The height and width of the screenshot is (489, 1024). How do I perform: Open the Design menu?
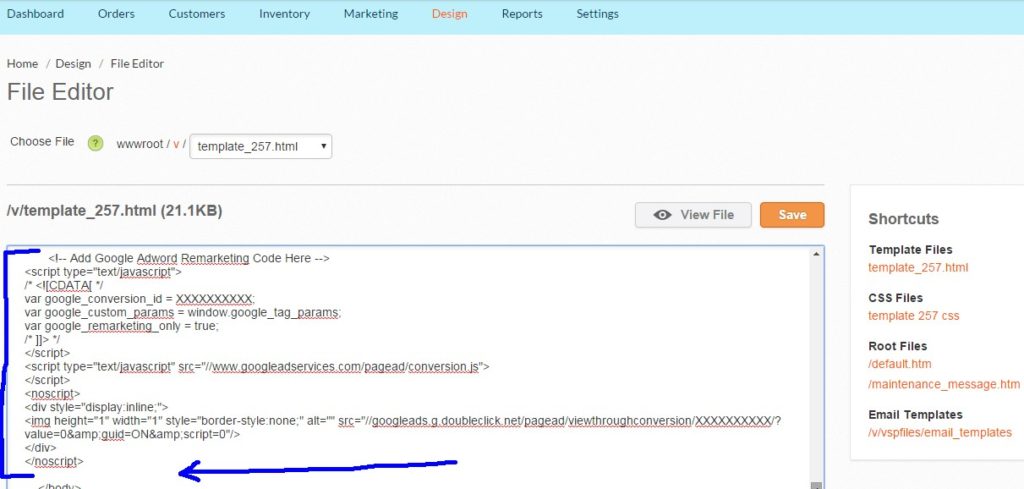pyautogui.click(x=449, y=14)
